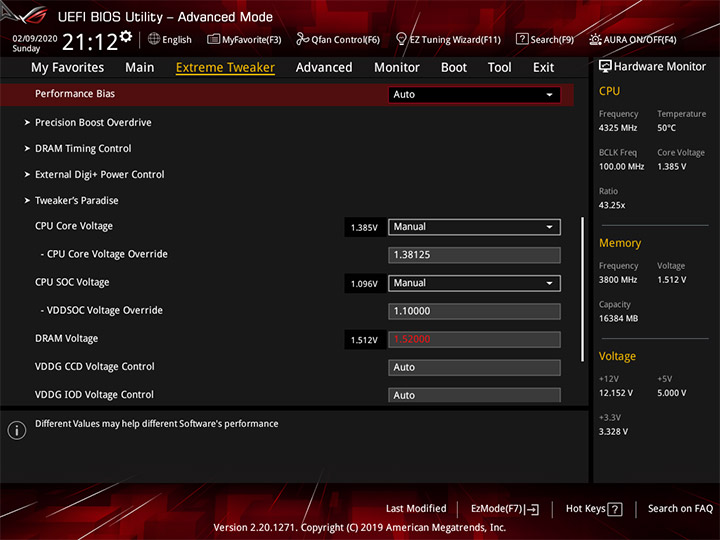Click the AURA ON/OFF light icon
Screen dimensions: 720x540
[595, 39]
